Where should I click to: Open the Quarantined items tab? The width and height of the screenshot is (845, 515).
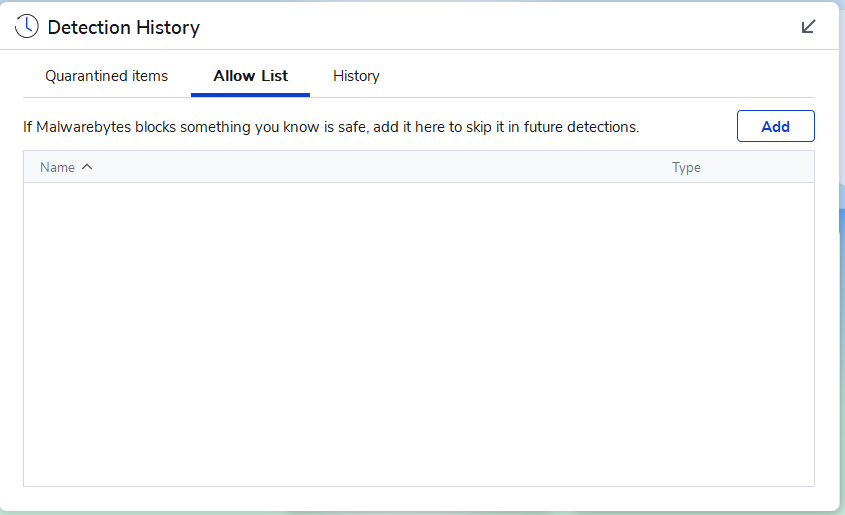click(107, 76)
